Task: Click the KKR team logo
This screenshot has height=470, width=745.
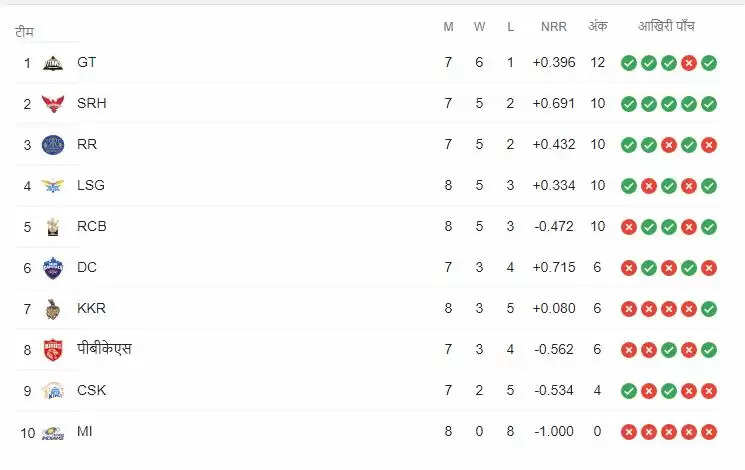Action: 53,309
